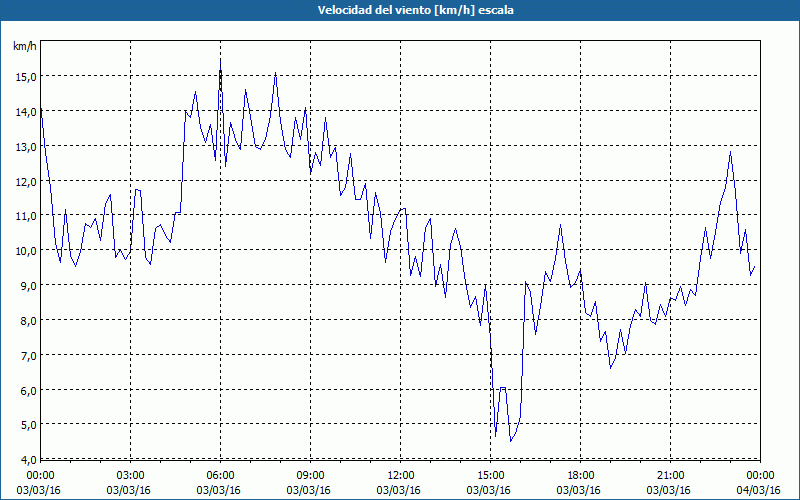Click the '9,0' y-axis label

tap(28, 286)
